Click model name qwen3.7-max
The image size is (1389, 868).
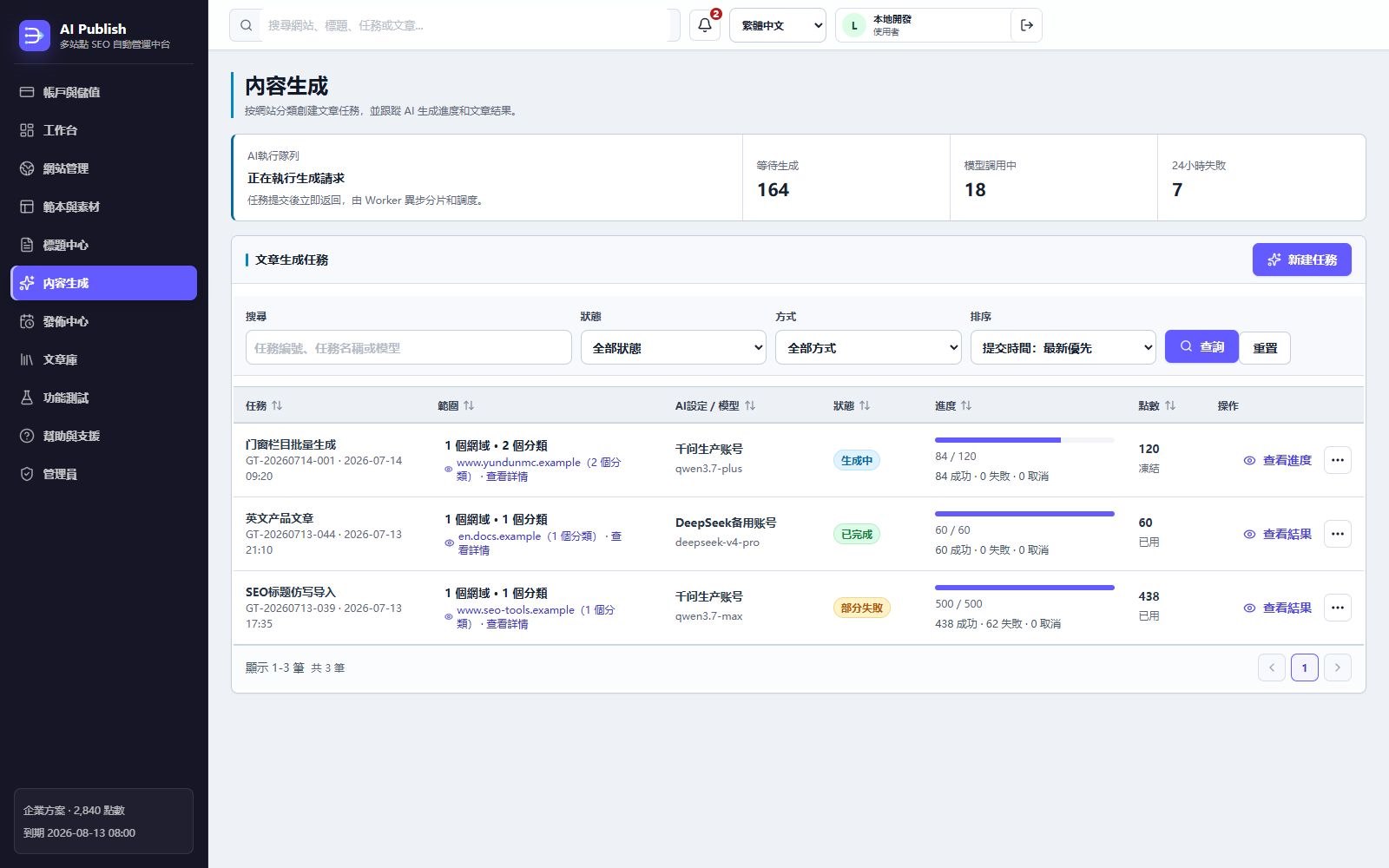tap(709, 616)
